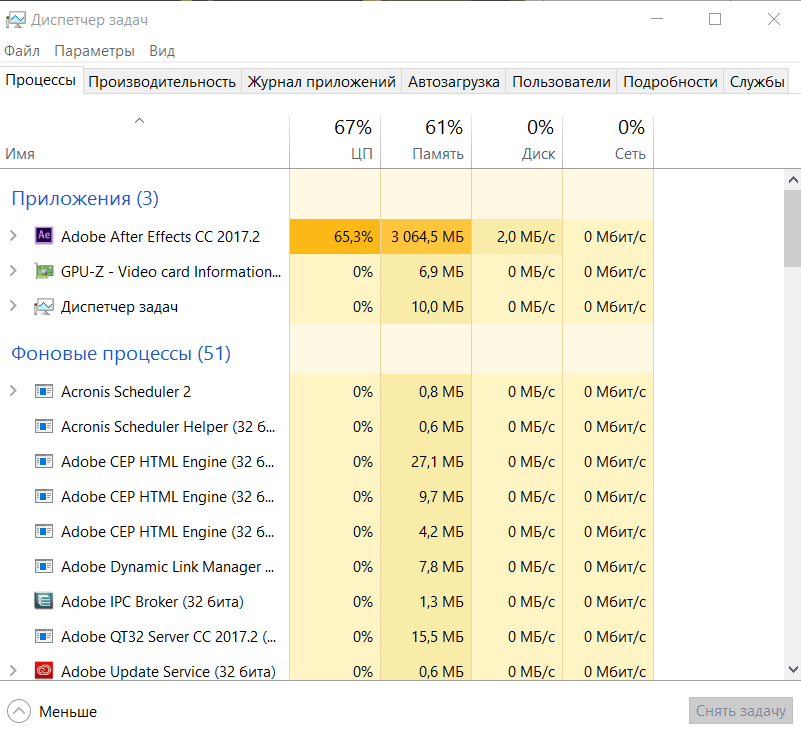Click the 65,3% CPU cell
Viewport: 801px width, 732px height.
click(x=335, y=237)
